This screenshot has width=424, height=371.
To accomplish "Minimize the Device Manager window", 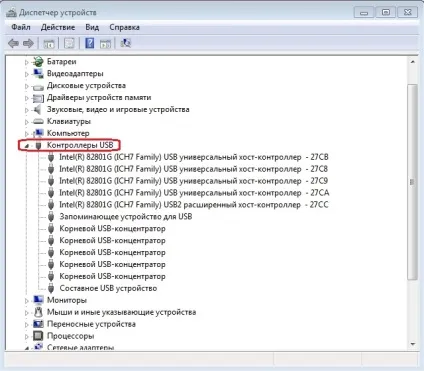I will [x=364, y=13].
